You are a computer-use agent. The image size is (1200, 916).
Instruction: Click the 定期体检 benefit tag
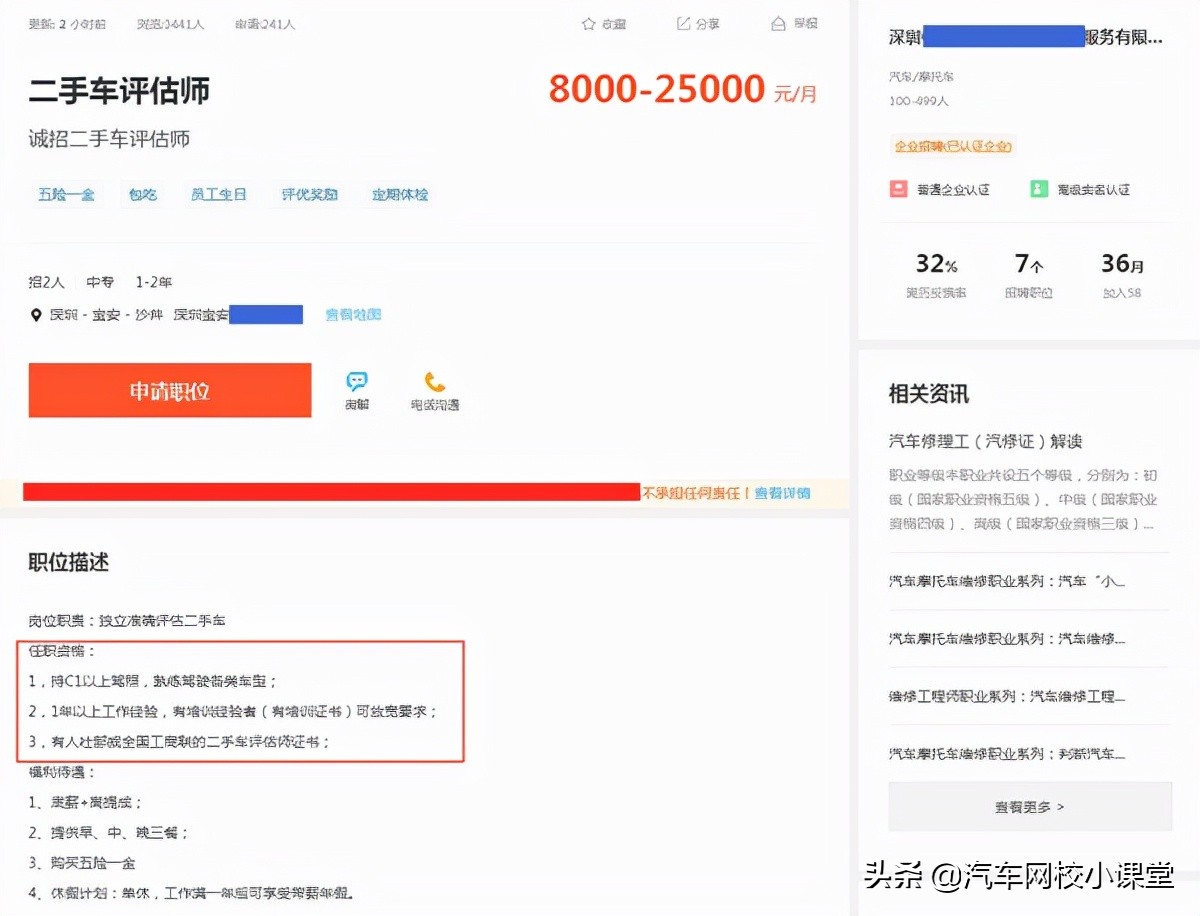click(x=400, y=195)
